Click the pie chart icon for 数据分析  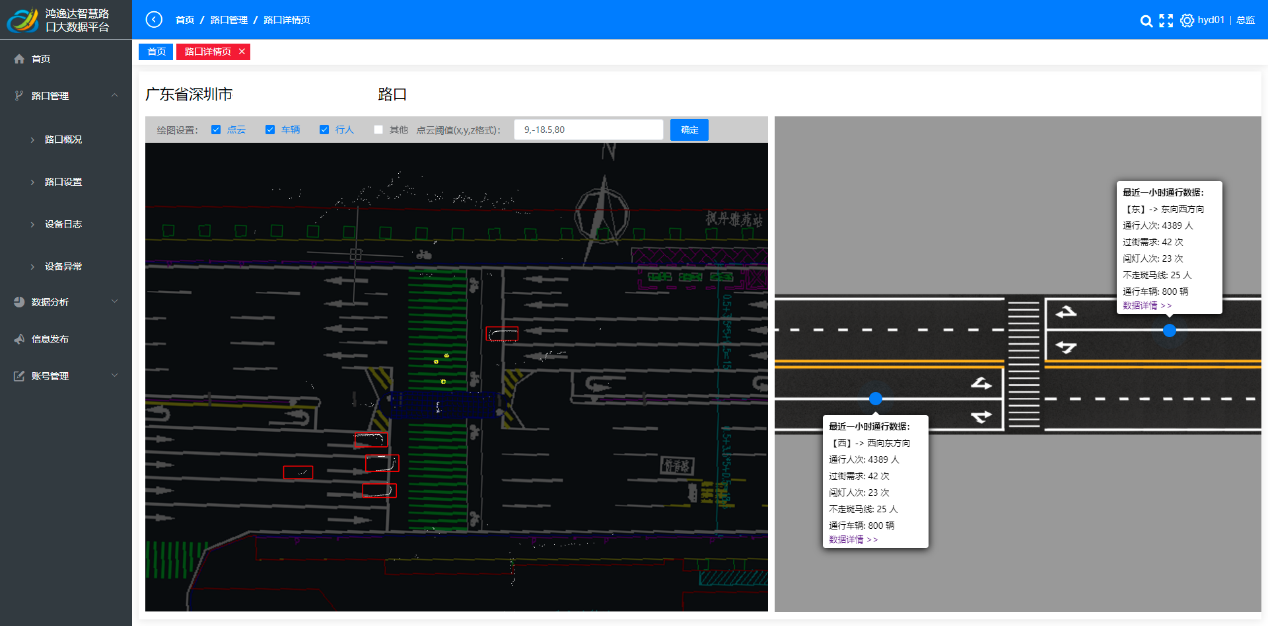coord(19,301)
